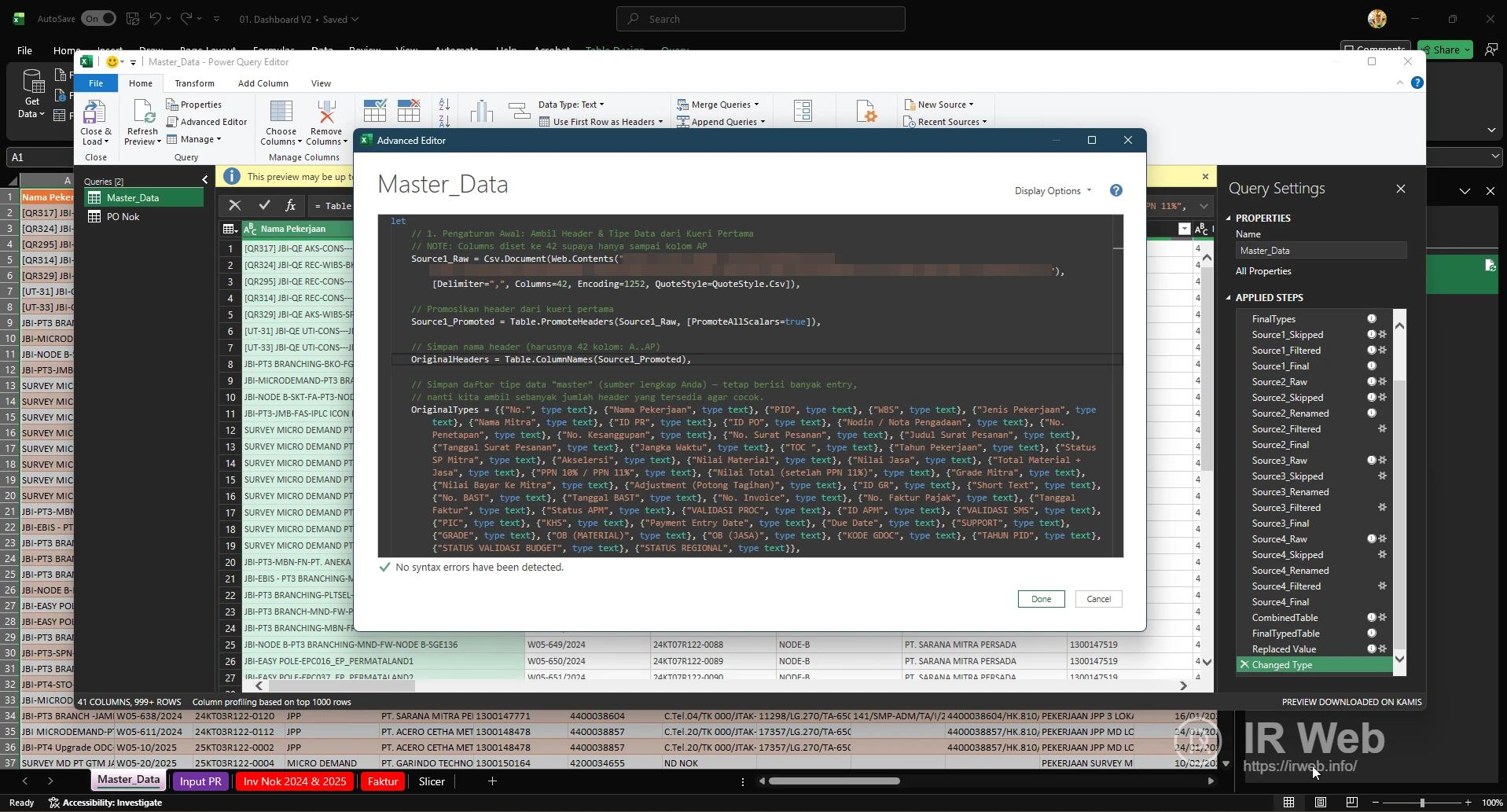Toggle the AutoSave switch off

(x=98, y=18)
